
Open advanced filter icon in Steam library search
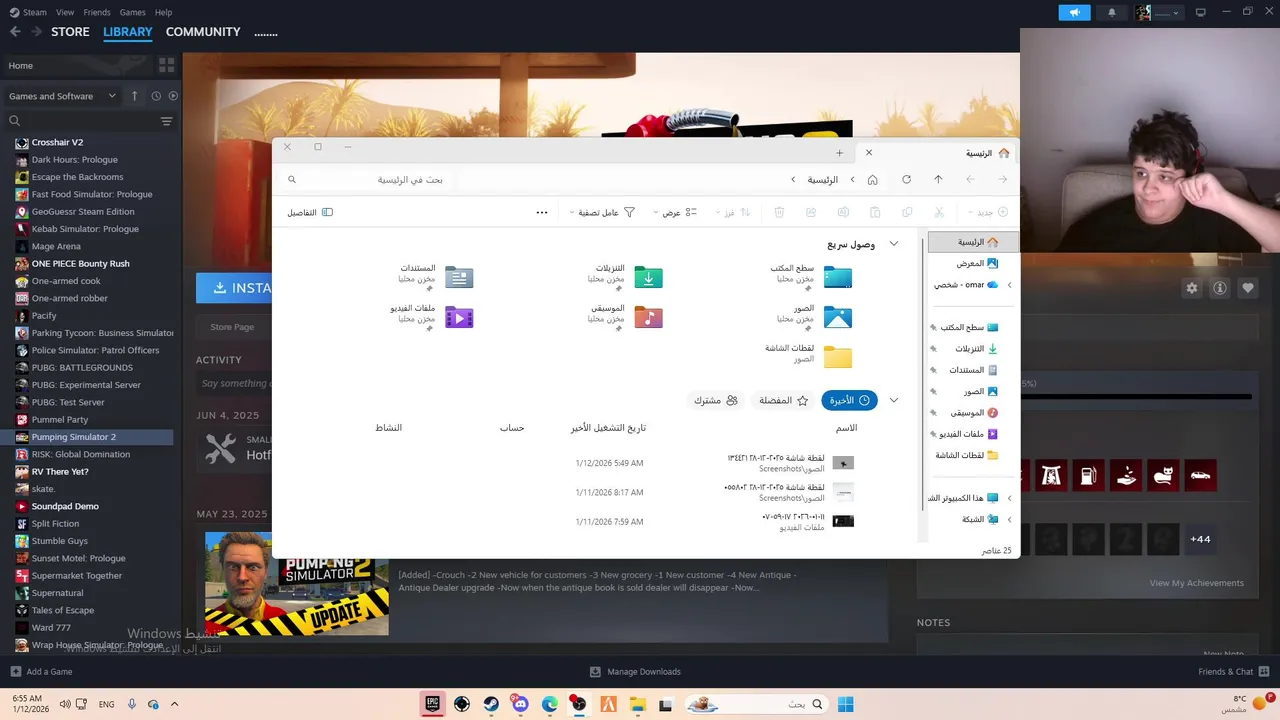[166, 121]
